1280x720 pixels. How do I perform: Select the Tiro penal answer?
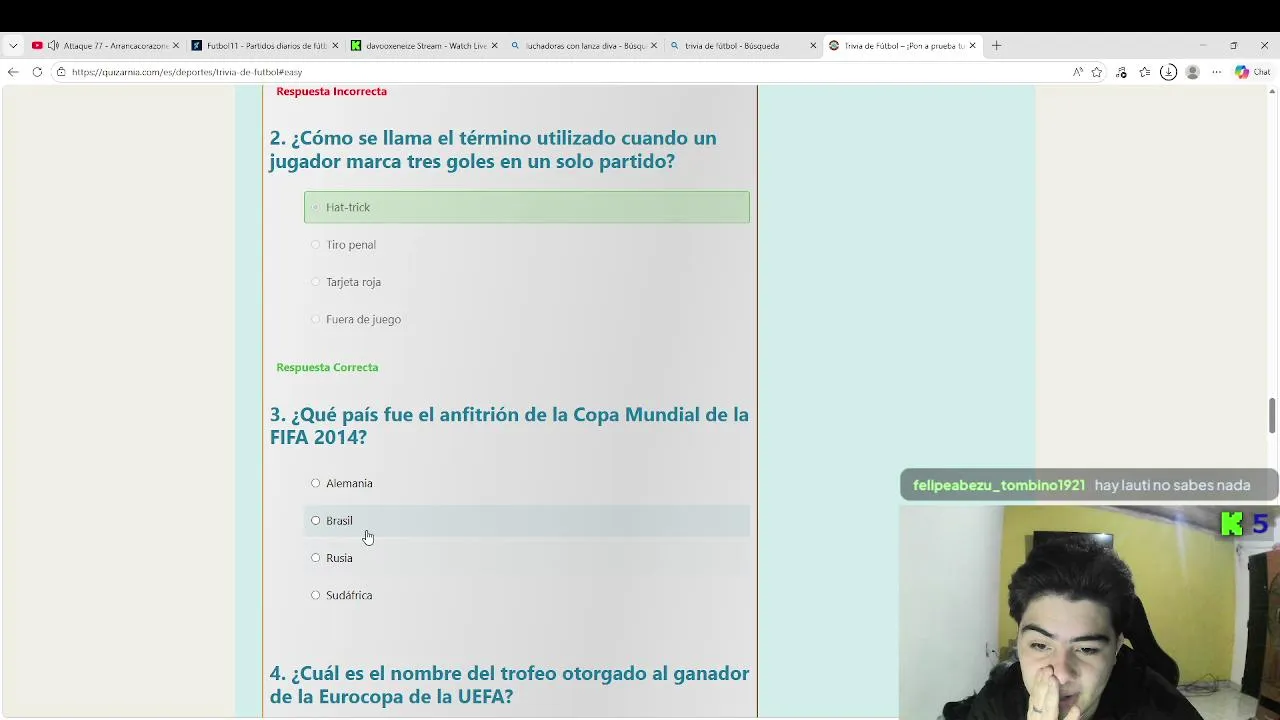pos(527,244)
